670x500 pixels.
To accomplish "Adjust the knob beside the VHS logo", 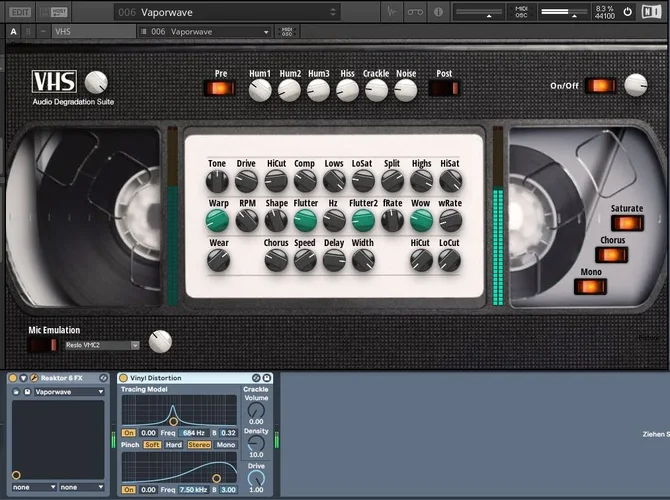I will pos(96,82).
